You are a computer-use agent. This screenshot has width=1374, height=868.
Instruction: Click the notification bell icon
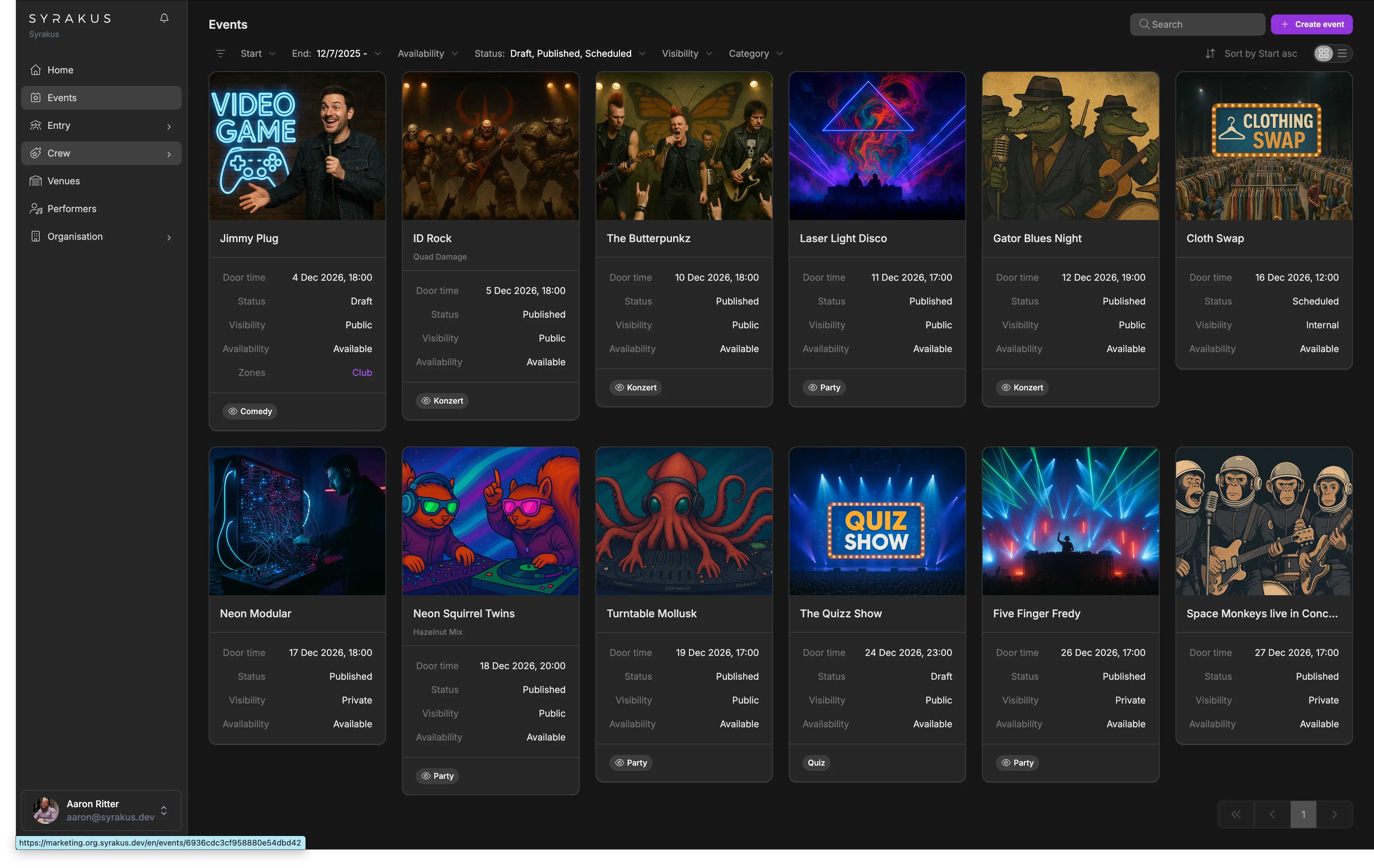[164, 18]
